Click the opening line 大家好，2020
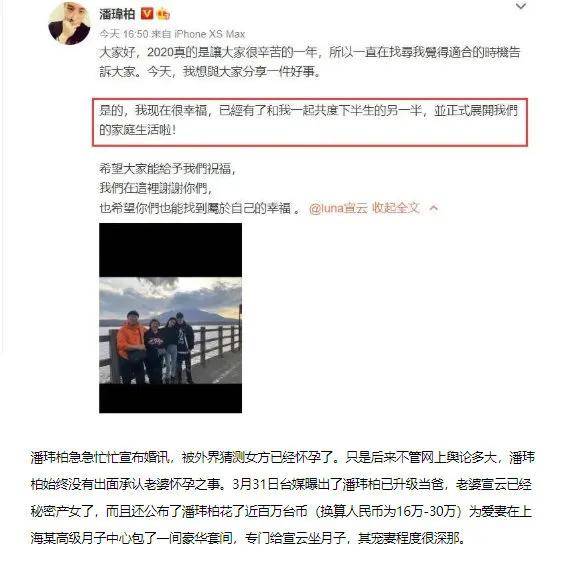 310,62
